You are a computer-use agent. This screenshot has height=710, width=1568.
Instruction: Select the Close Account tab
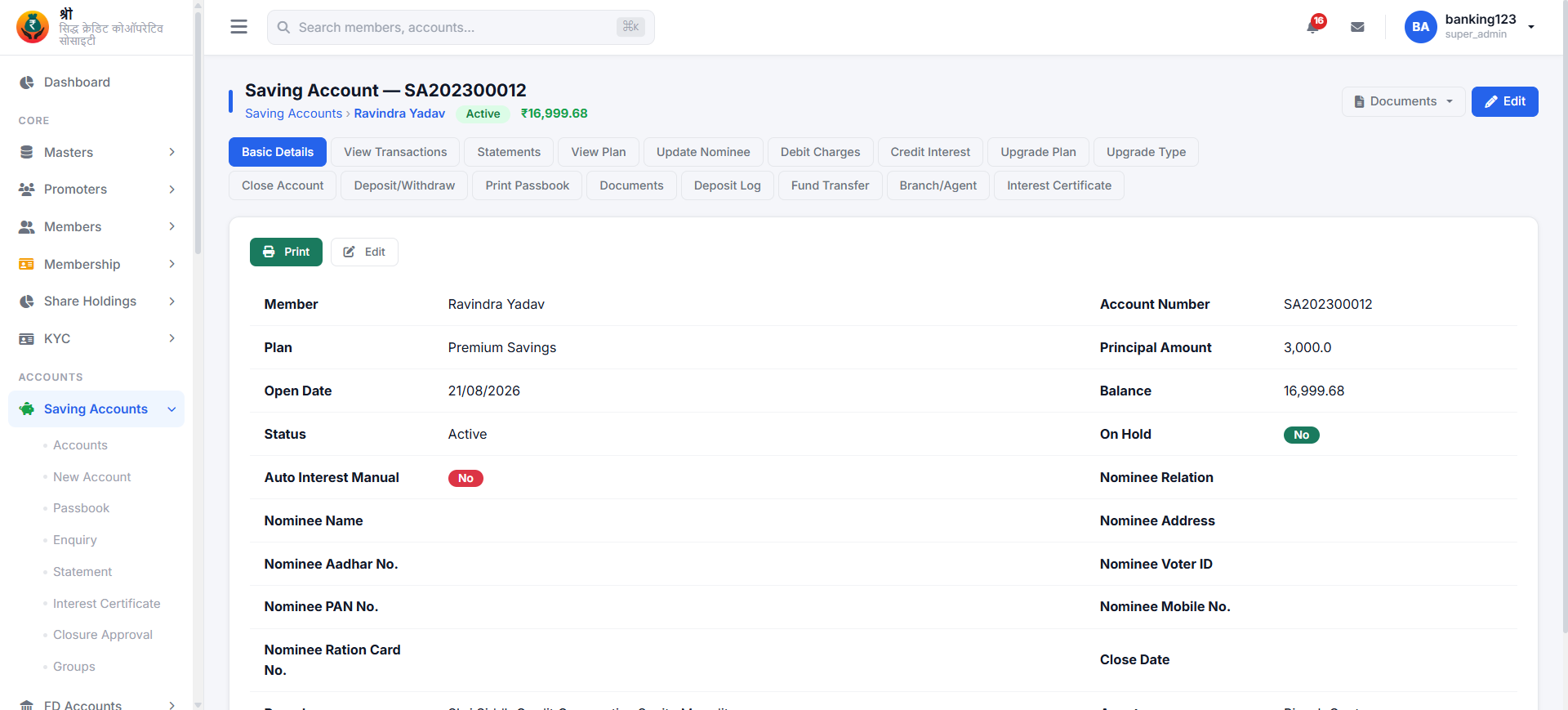[x=283, y=185]
